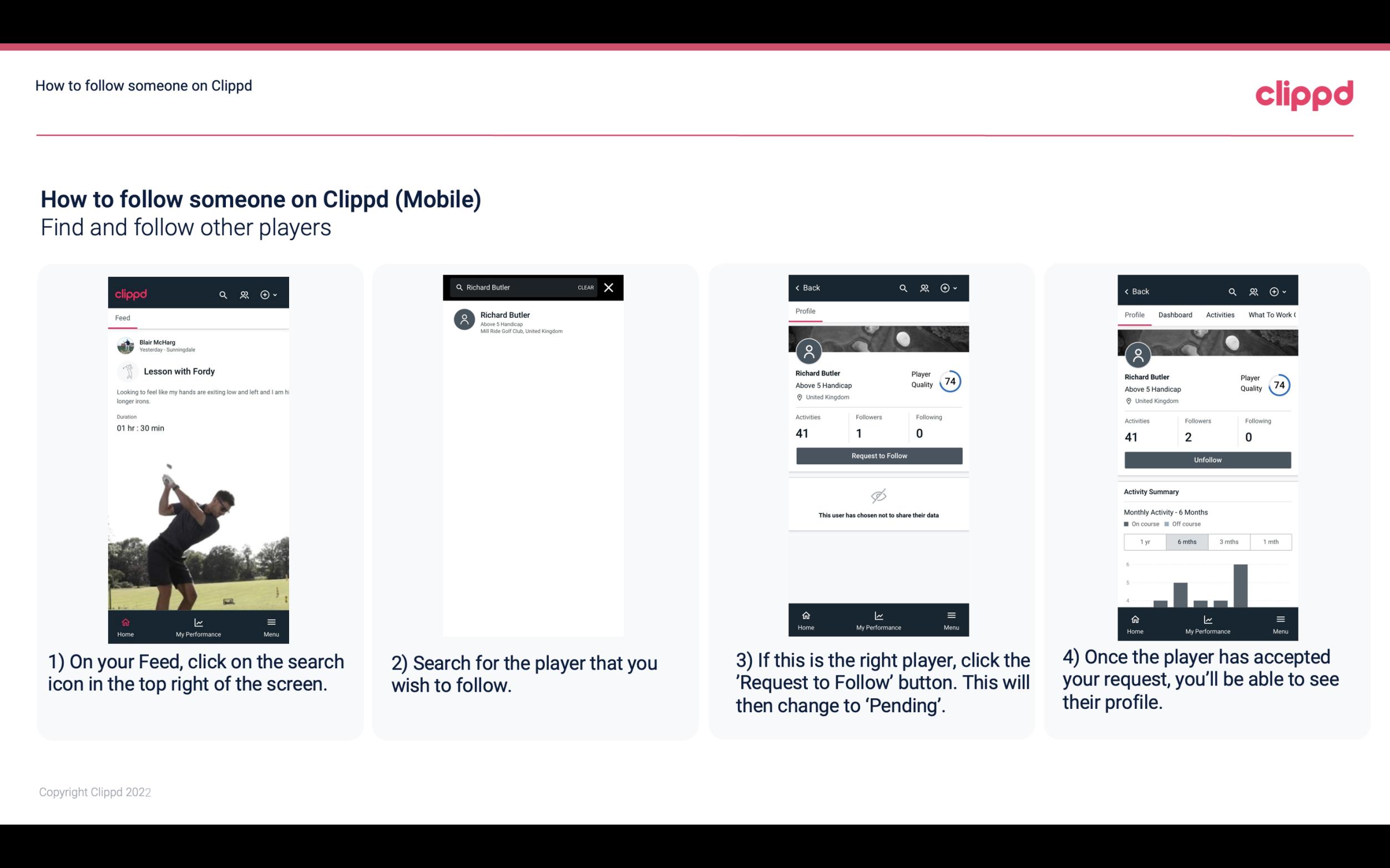Viewport: 1390px width, 868px height.
Task: Toggle the 'On course' activity filter checkbox
Action: 1127,525
